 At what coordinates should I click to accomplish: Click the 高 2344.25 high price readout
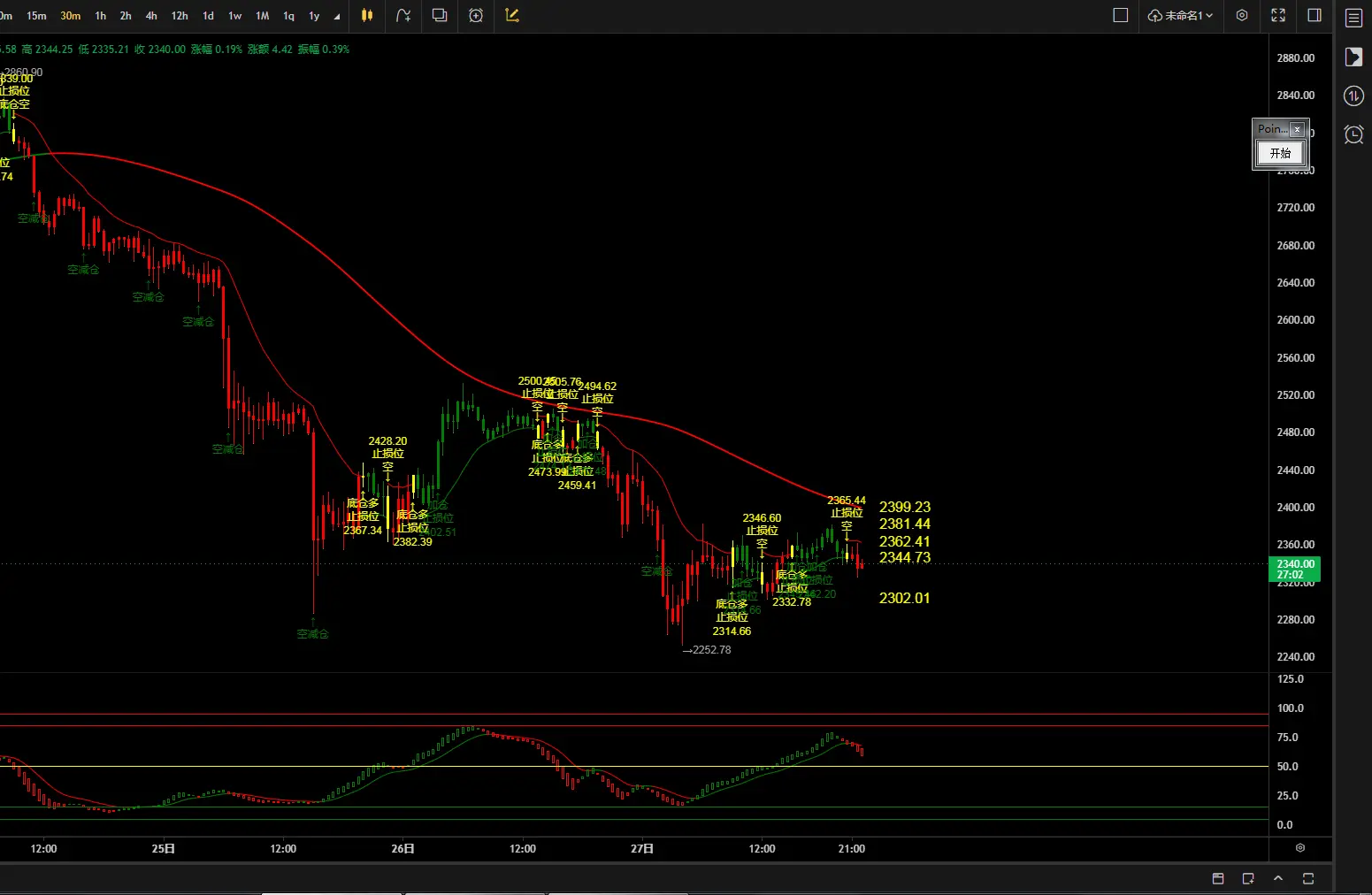coord(47,50)
